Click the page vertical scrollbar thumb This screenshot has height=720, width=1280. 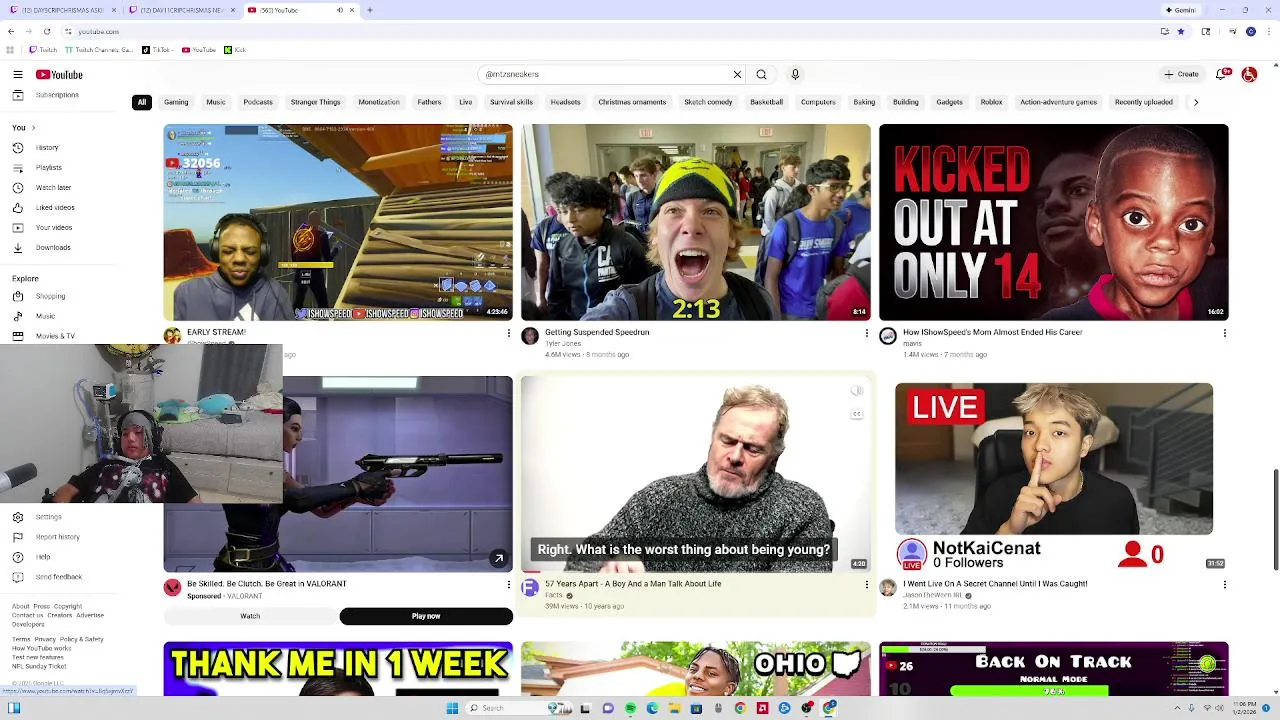point(1275,520)
